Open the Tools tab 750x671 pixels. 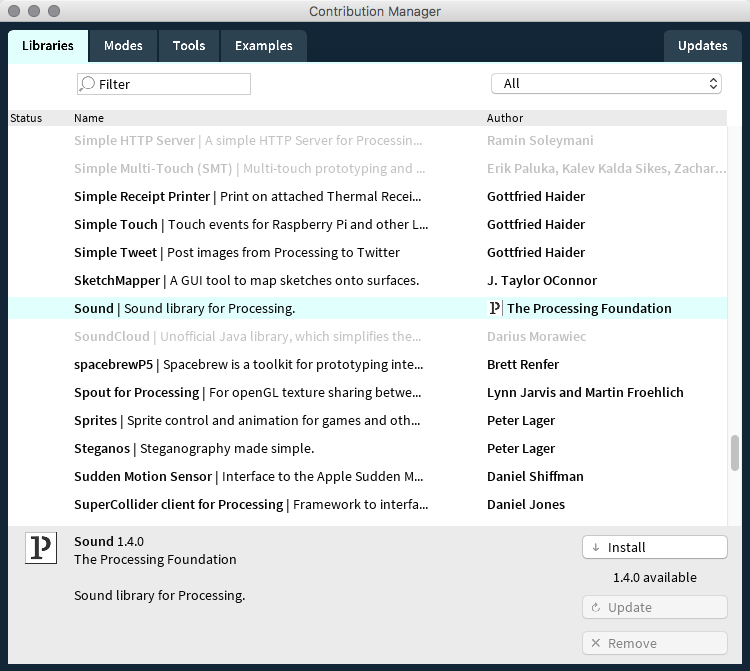pyautogui.click(x=189, y=45)
